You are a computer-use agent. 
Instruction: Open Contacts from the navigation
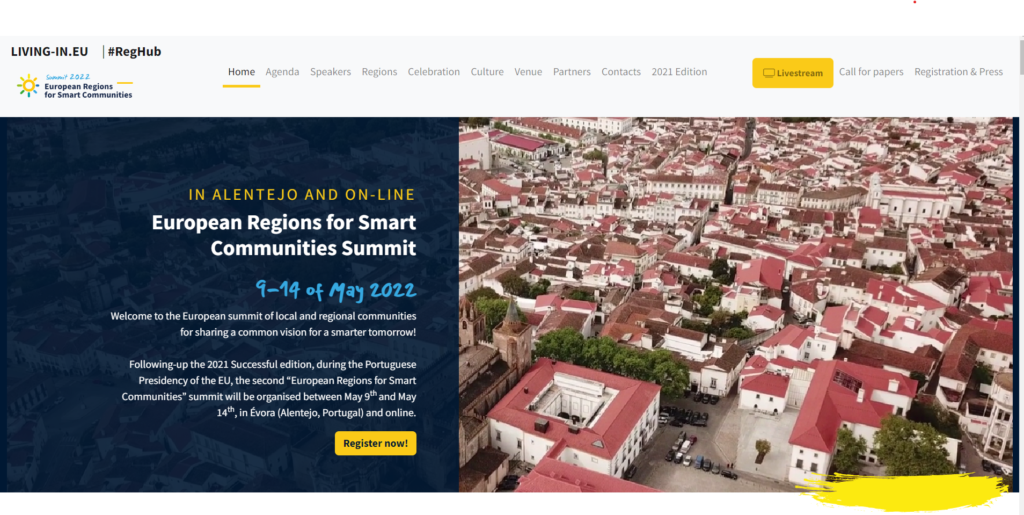point(621,72)
